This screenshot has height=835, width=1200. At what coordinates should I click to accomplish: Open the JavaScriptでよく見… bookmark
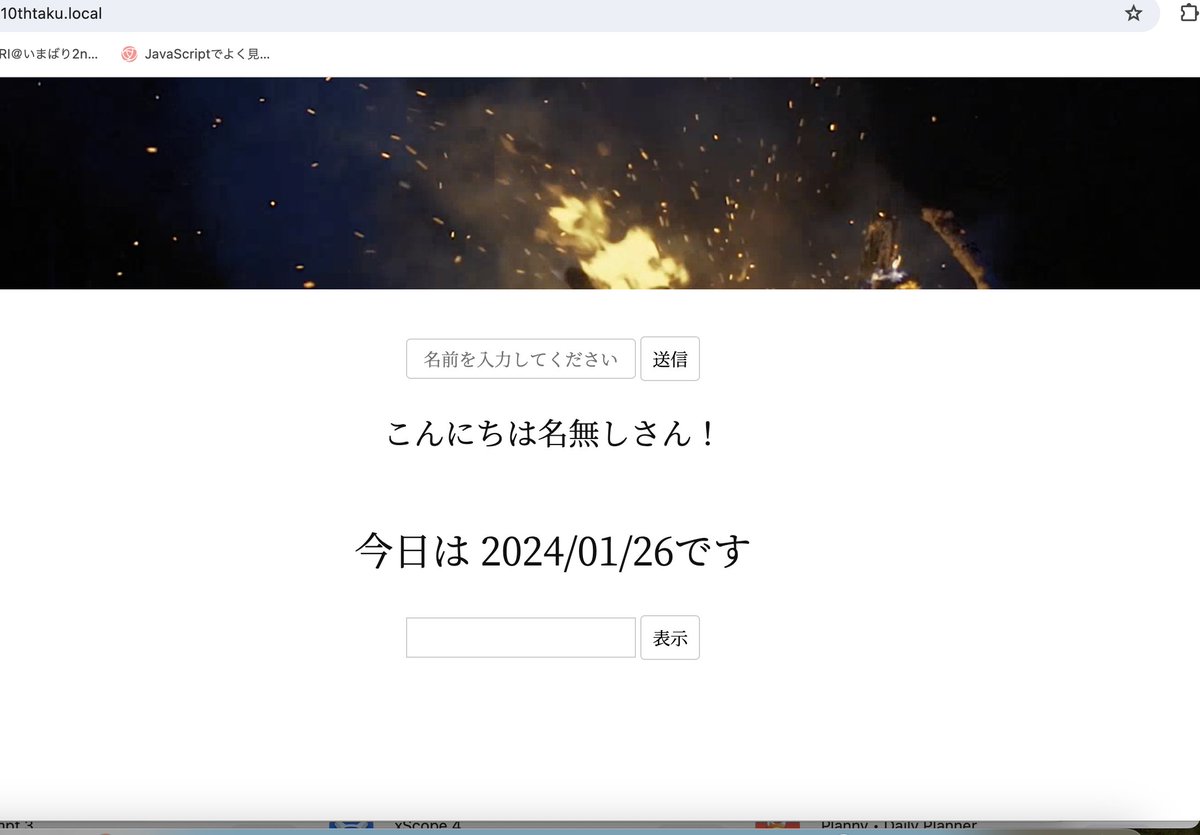pyautogui.click(x=196, y=54)
